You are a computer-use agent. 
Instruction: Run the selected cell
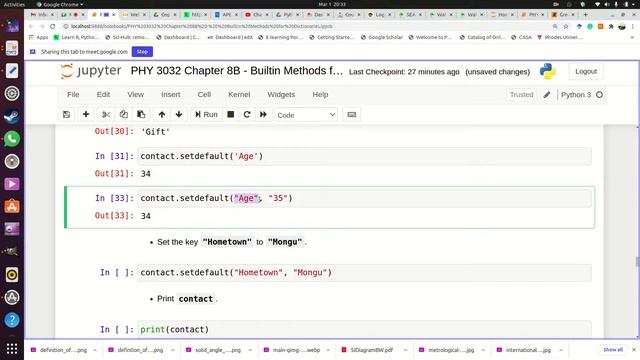pyautogui.click(x=207, y=115)
